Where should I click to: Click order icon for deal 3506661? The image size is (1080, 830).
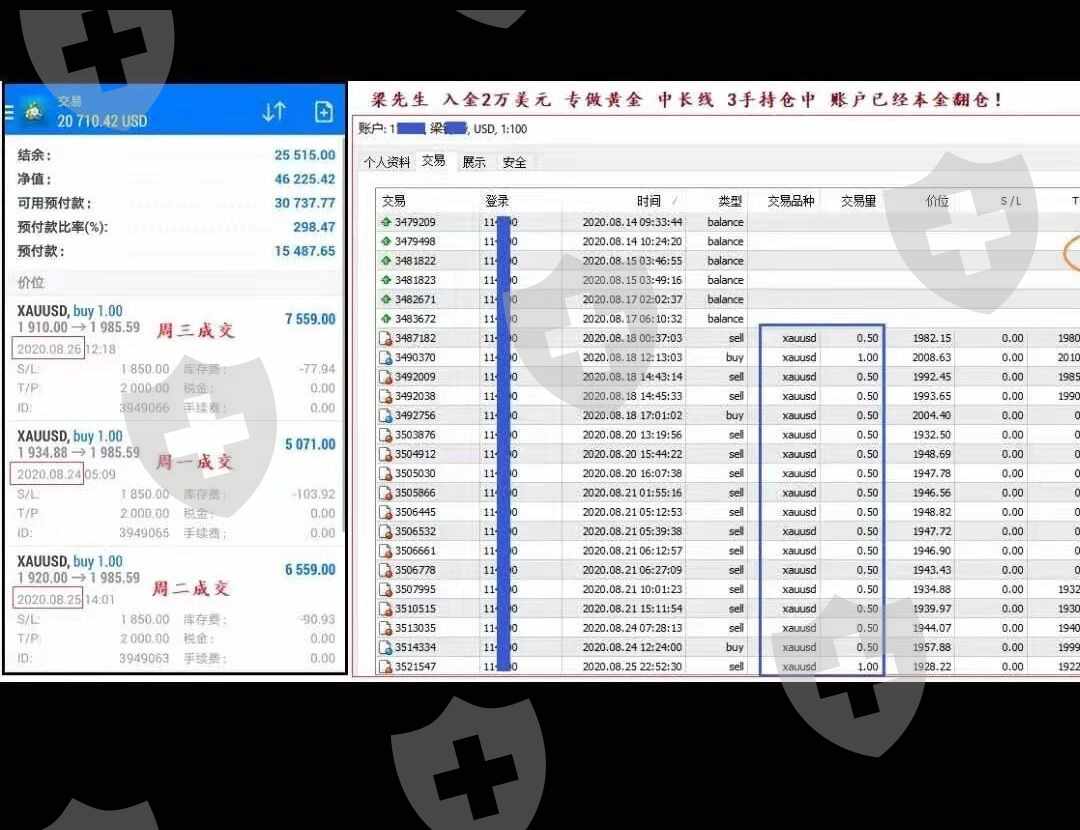(386, 550)
